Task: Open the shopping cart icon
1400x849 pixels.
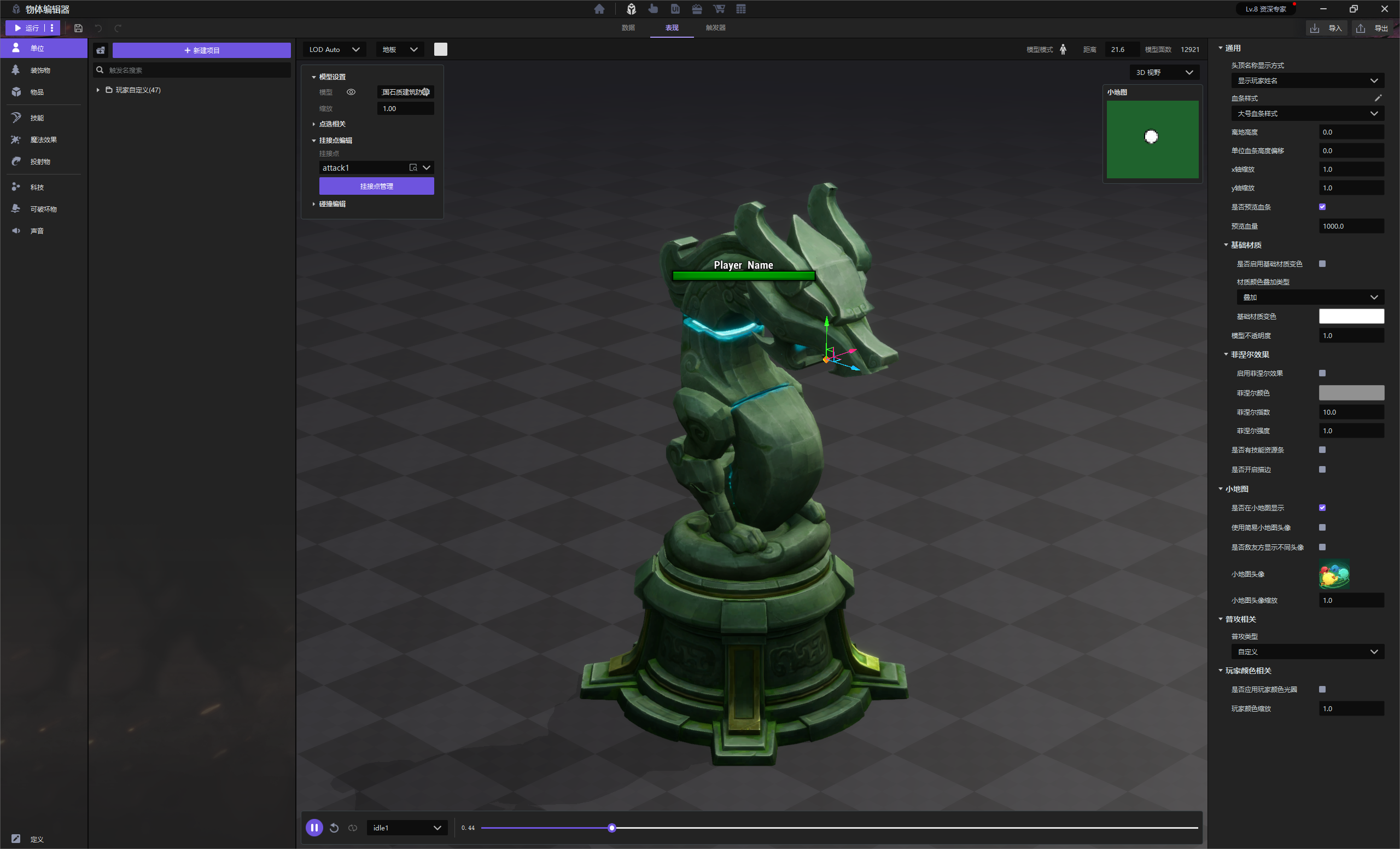Action: (719, 9)
